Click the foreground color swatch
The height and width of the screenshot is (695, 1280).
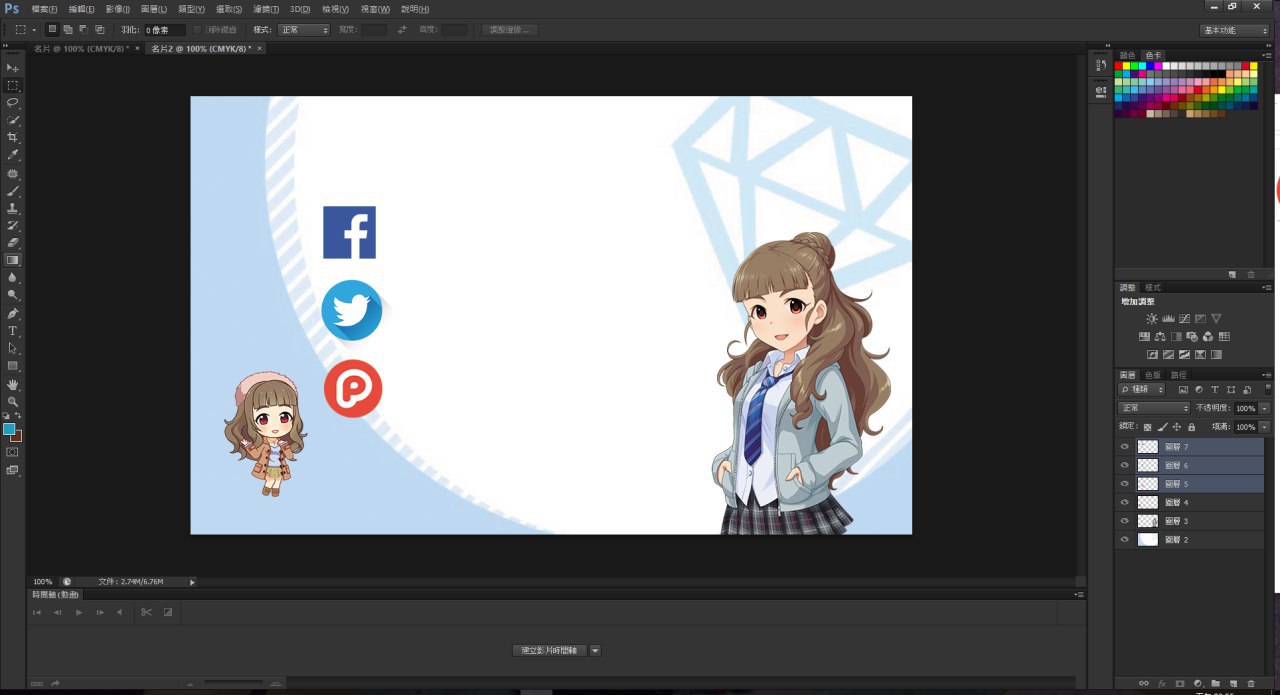[x=9, y=429]
